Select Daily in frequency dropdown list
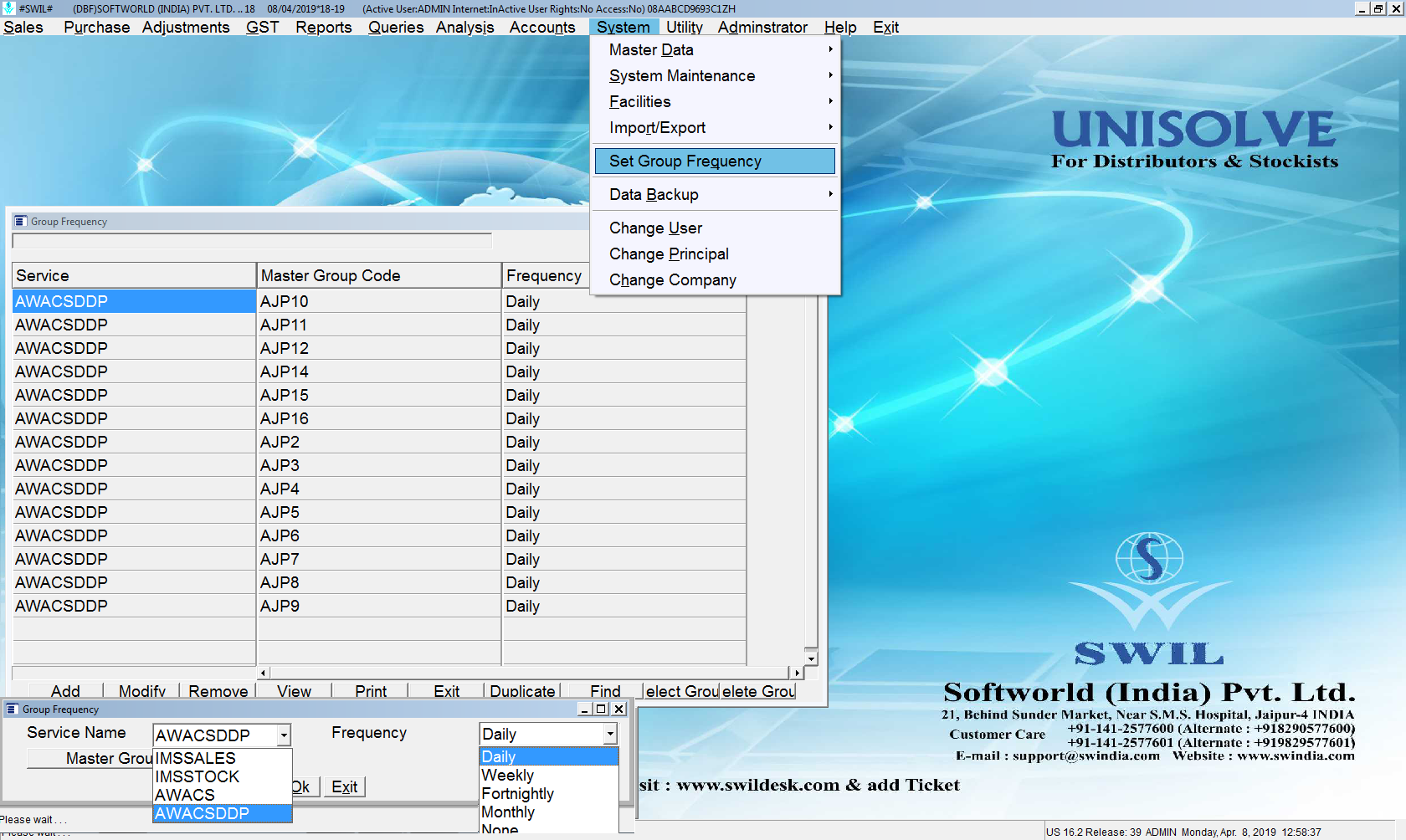This screenshot has width=1406, height=840. click(549, 756)
